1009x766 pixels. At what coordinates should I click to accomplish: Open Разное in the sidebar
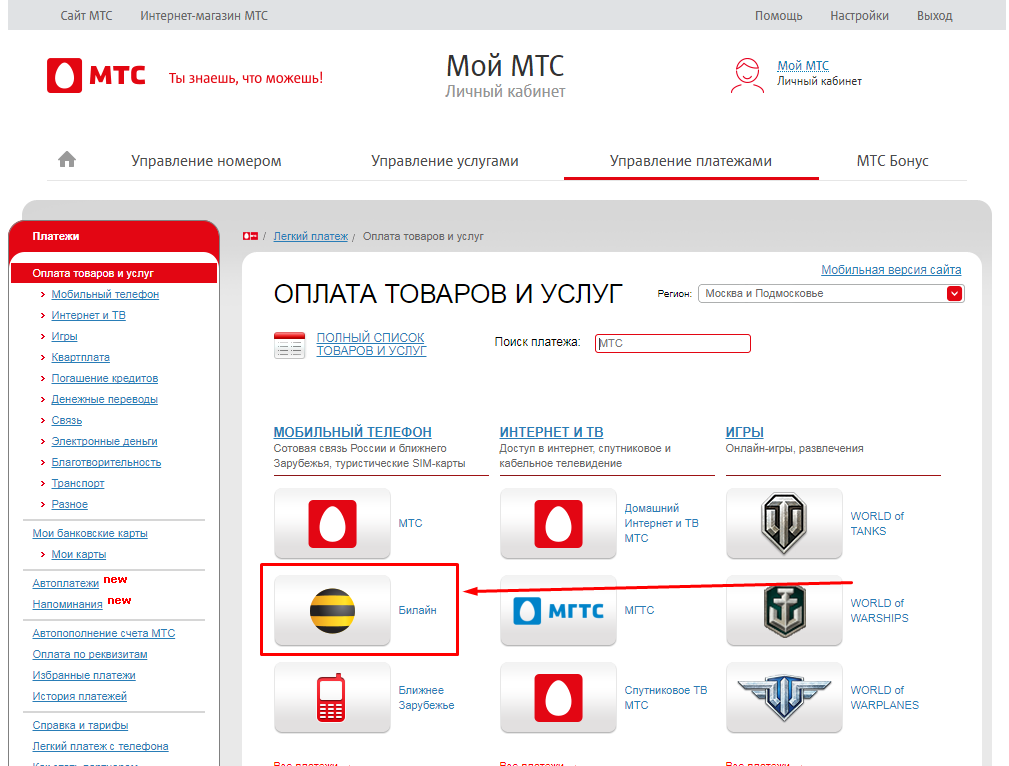click(x=69, y=505)
